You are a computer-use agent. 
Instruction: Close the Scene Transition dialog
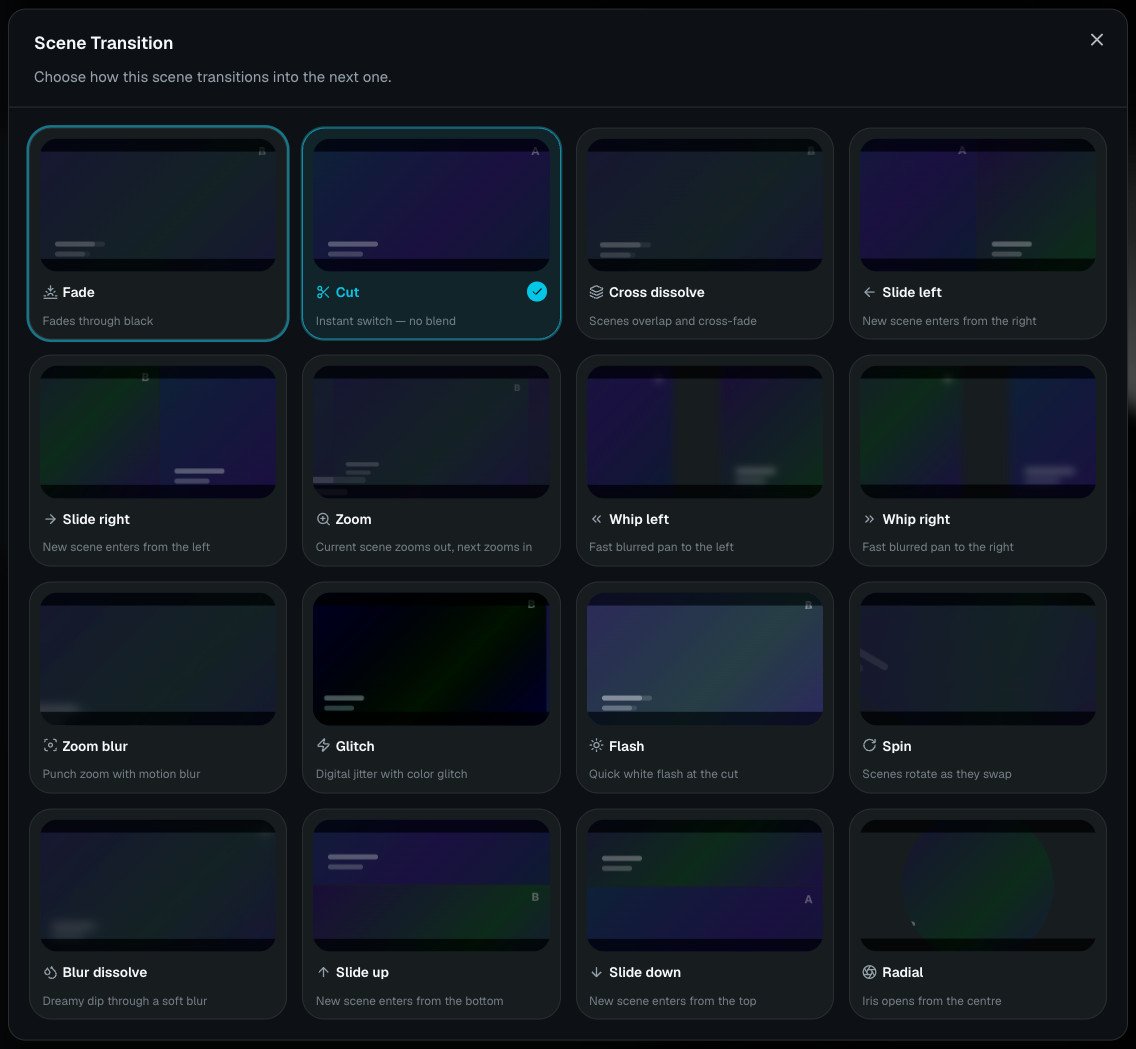click(x=1097, y=40)
